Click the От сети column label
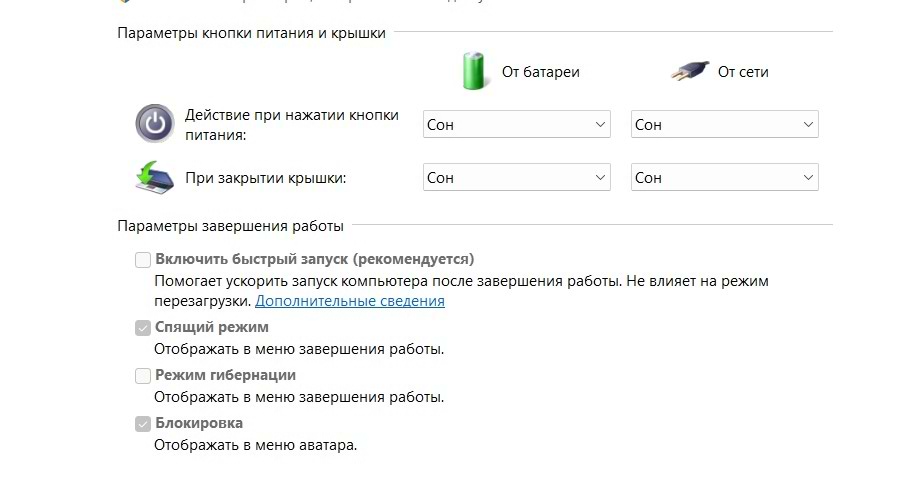Viewport: 897px width, 477px height. click(x=743, y=72)
